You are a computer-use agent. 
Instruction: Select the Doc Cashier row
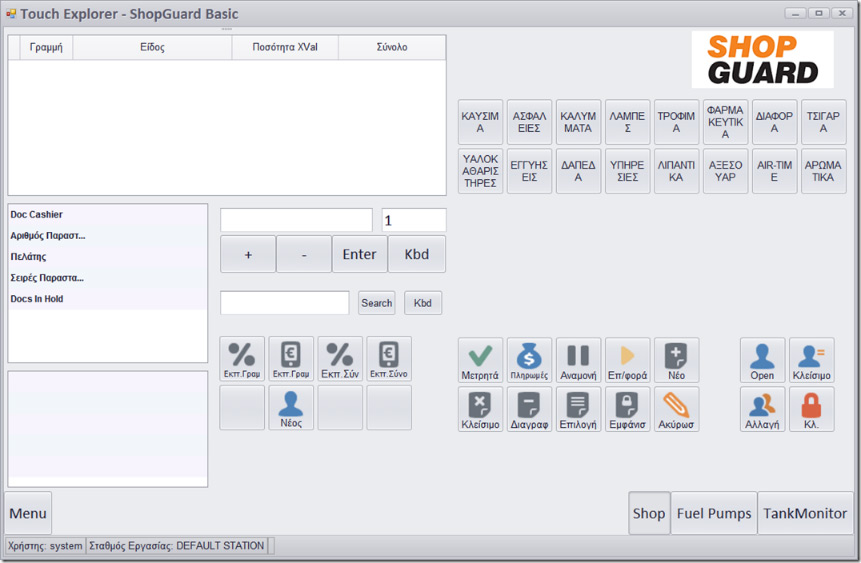(x=108, y=214)
